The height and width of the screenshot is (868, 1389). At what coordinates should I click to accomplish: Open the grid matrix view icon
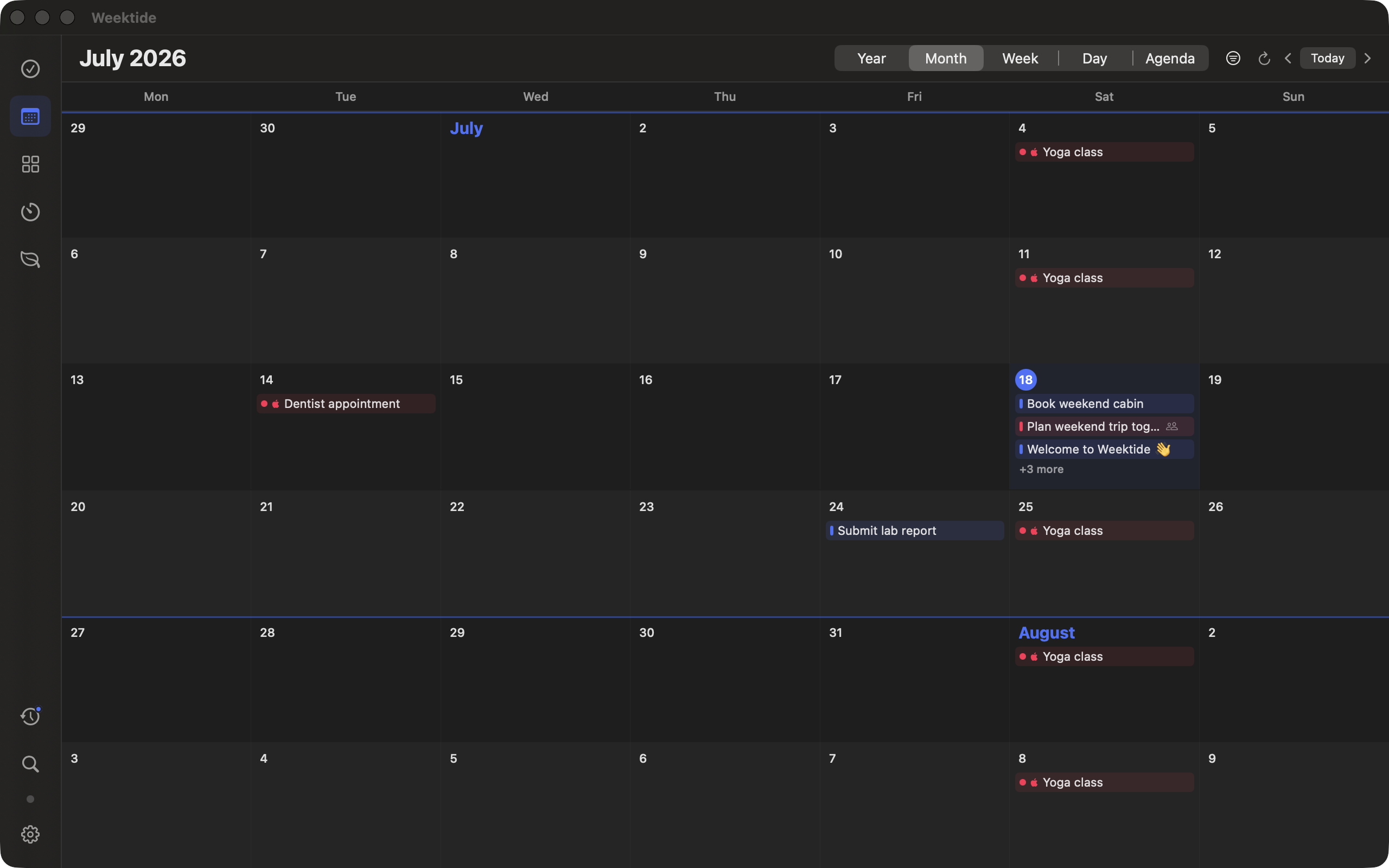30,164
